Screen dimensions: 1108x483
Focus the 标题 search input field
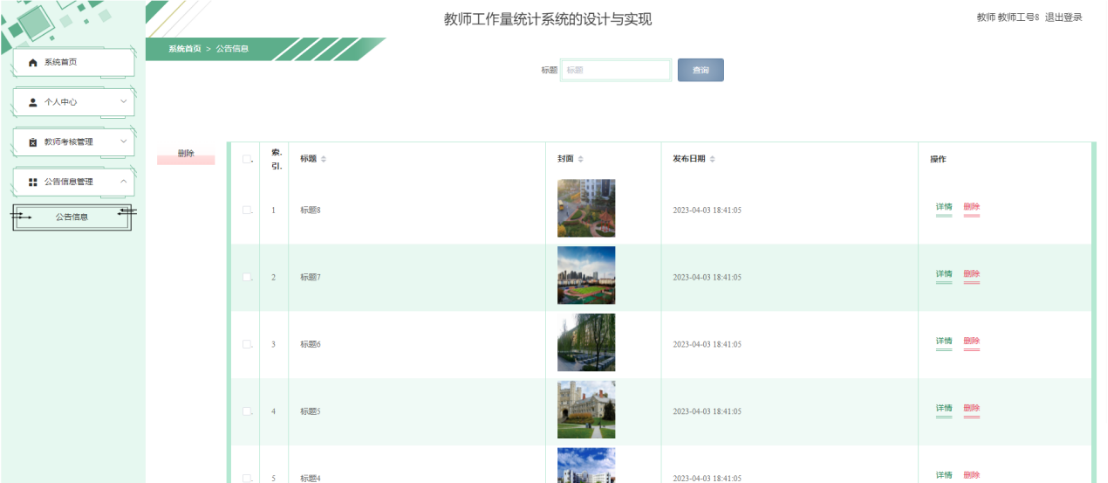pos(615,70)
